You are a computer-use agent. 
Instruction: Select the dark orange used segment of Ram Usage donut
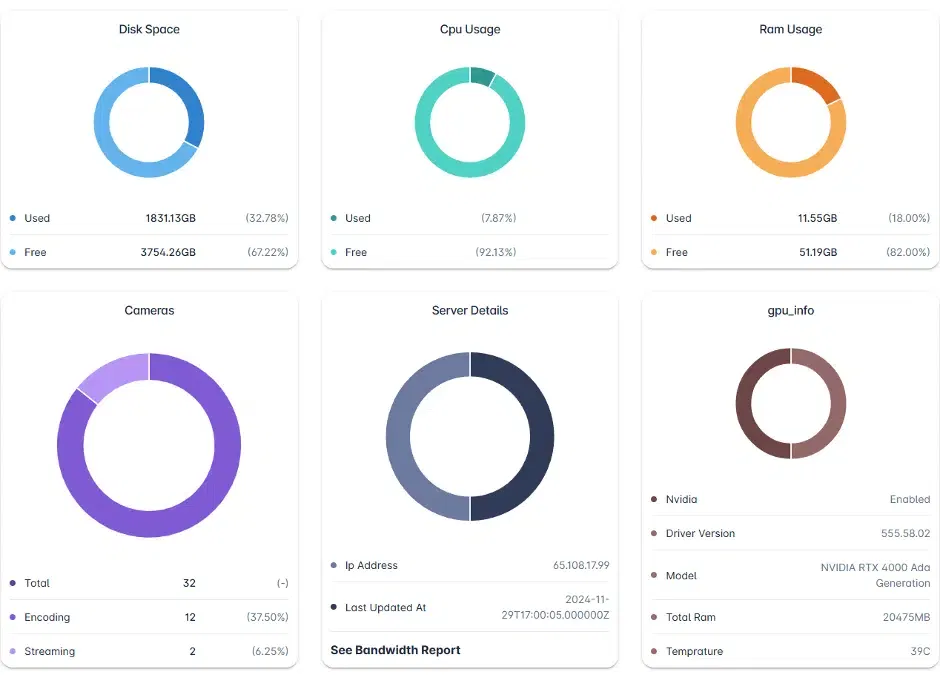pos(818,83)
